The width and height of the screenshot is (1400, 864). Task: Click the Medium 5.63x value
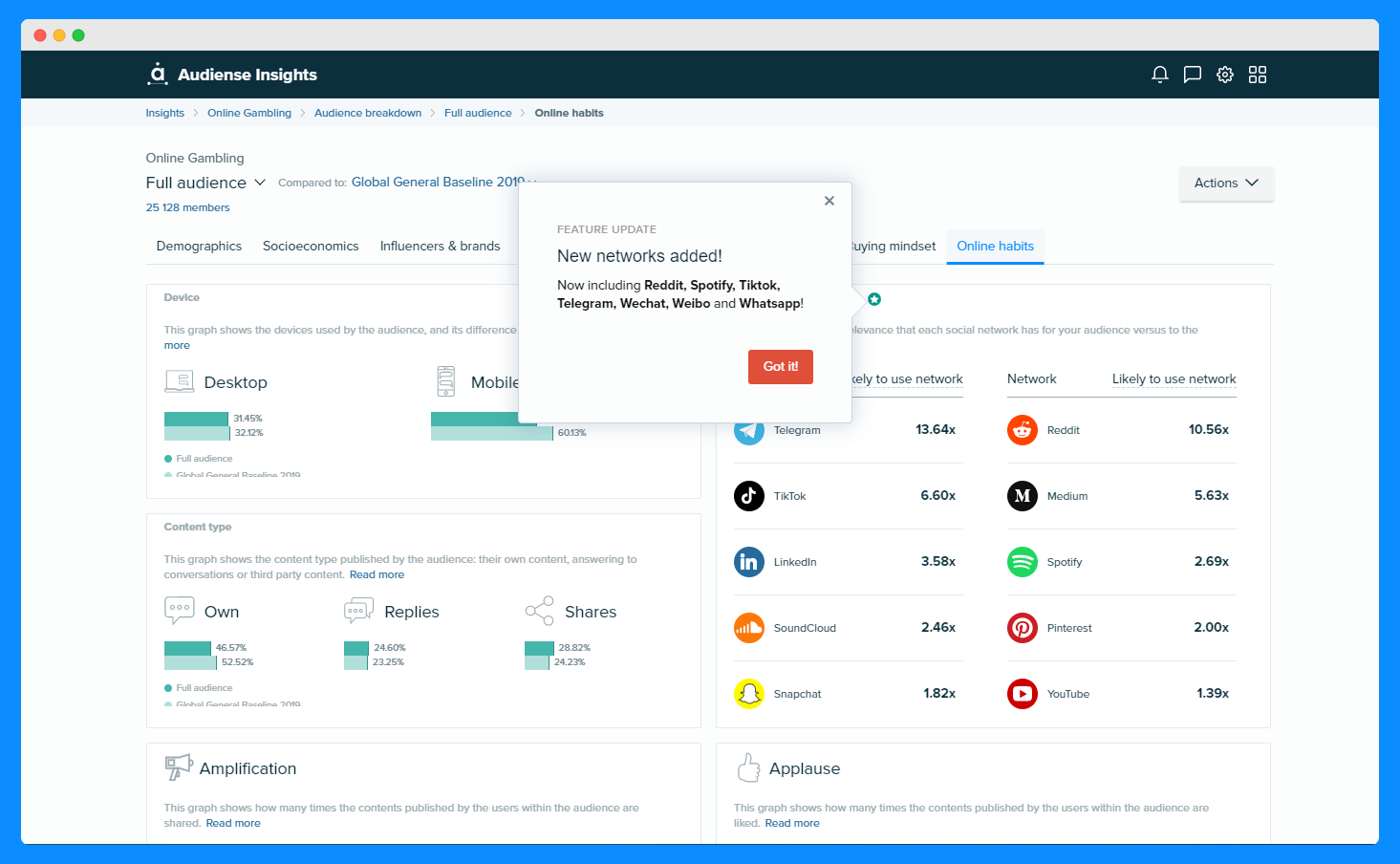pos(1212,495)
